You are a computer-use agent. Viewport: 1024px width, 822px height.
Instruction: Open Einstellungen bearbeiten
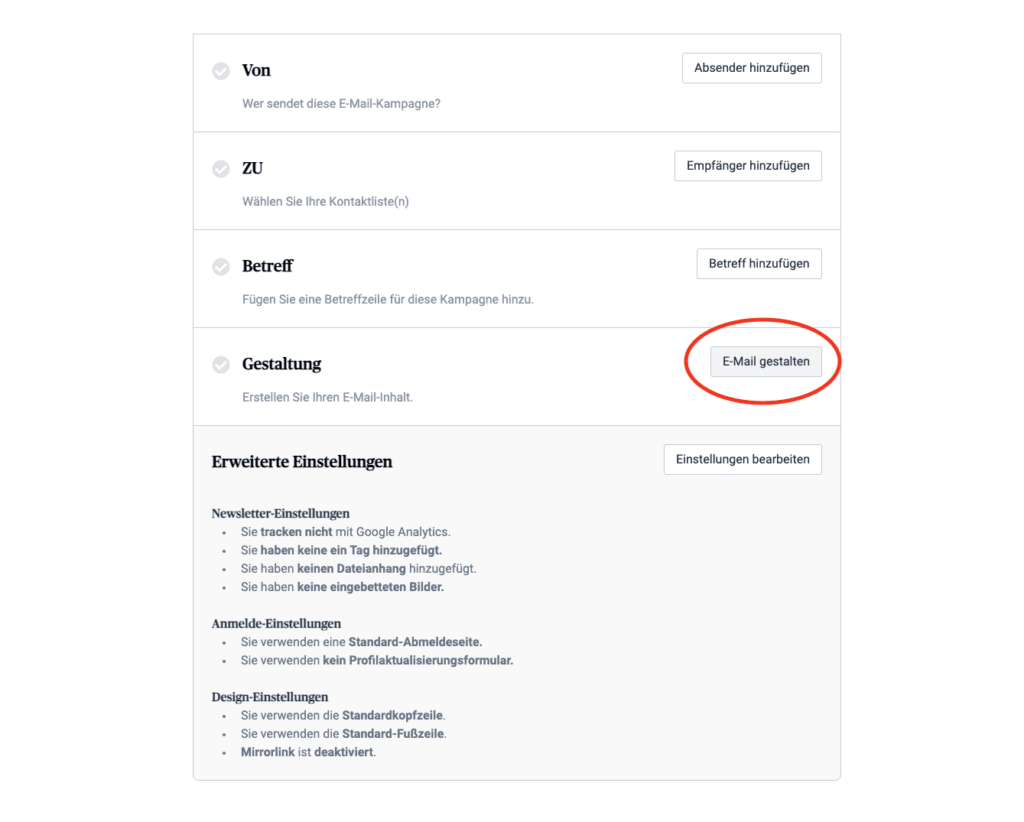(x=743, y=460)
